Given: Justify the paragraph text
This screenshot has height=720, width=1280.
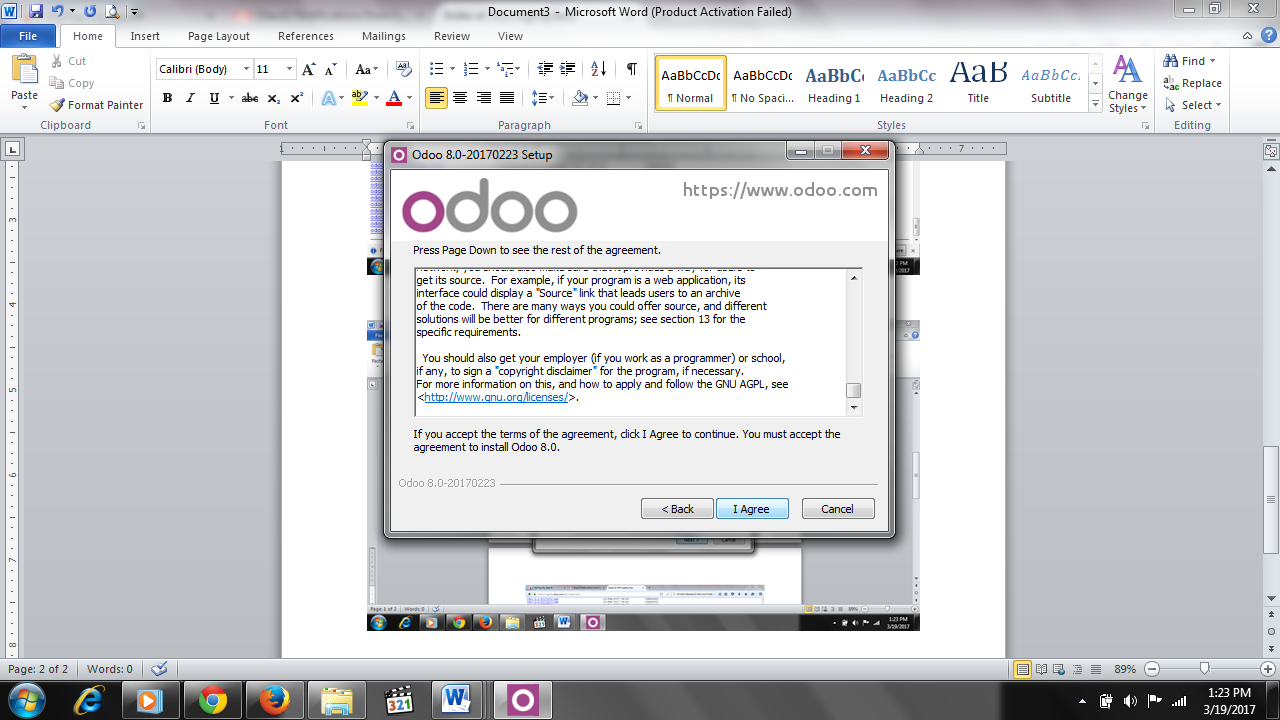Looking at the screenshot, I should tap(507, 98).
